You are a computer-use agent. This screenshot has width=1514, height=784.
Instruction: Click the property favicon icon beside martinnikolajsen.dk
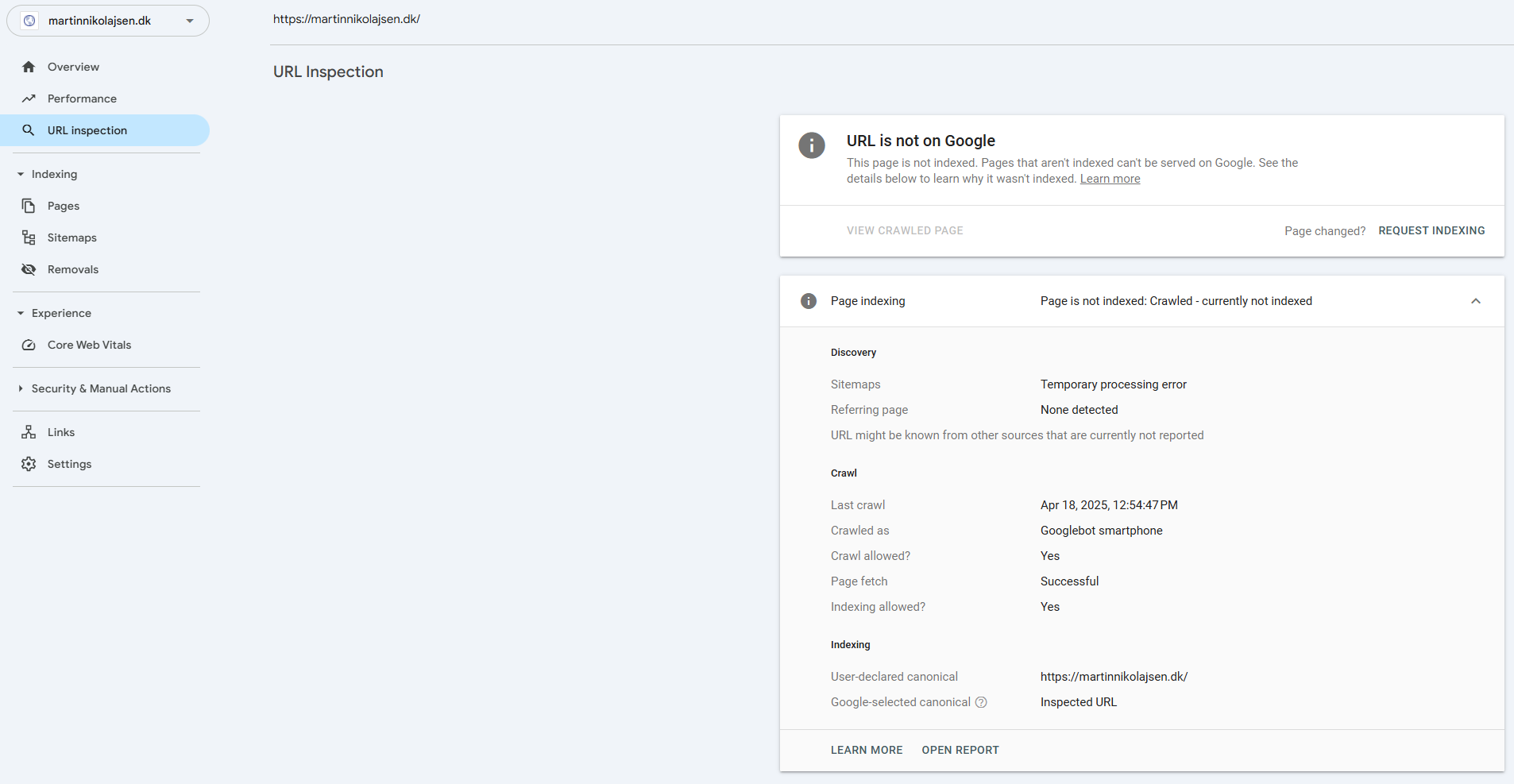[x=29, y=21]
